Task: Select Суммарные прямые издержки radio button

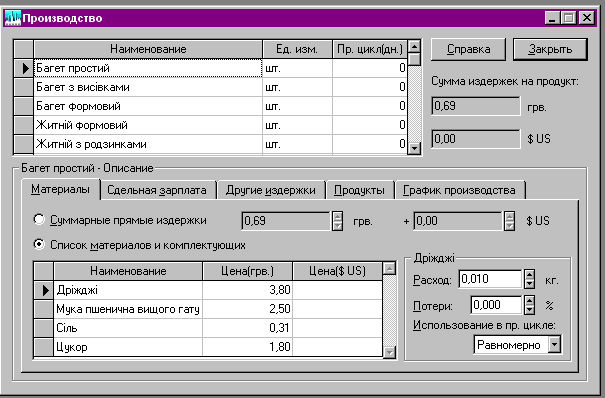Action: 39,219
